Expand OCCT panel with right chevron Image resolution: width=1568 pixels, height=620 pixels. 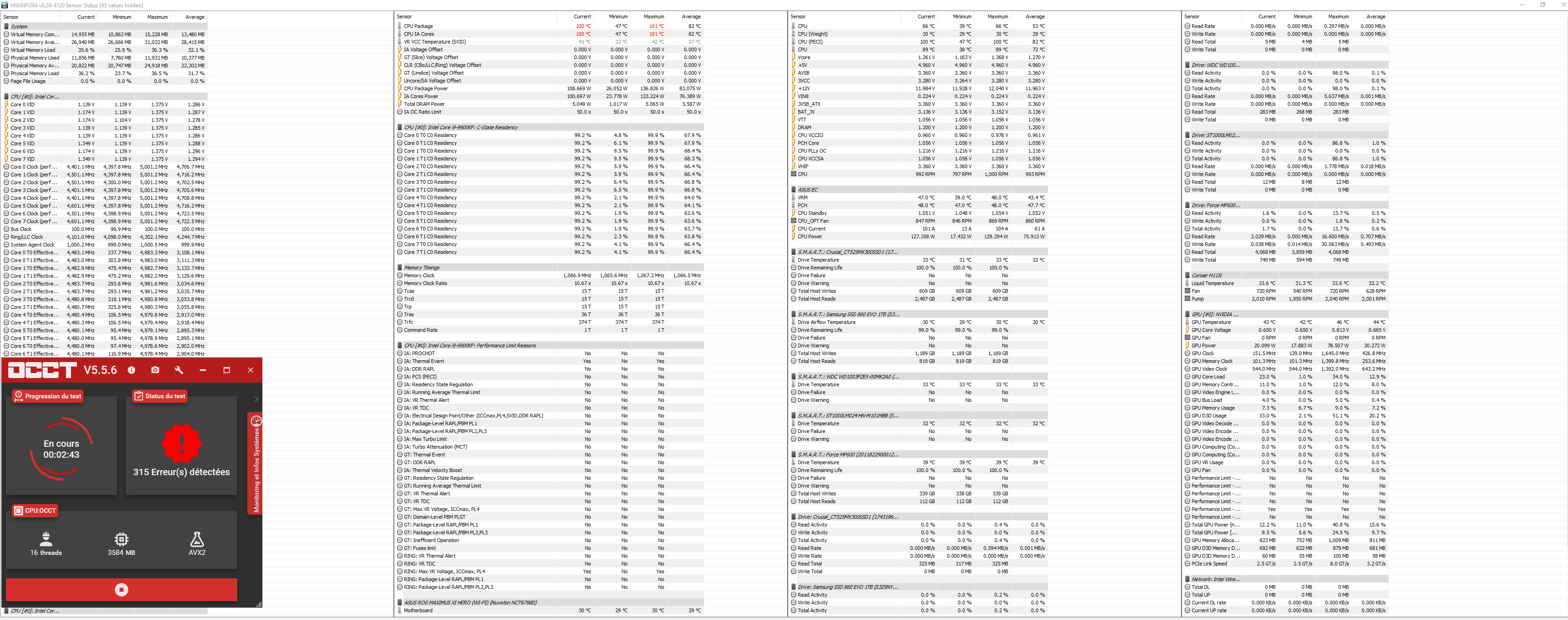[x=256, y=399]
